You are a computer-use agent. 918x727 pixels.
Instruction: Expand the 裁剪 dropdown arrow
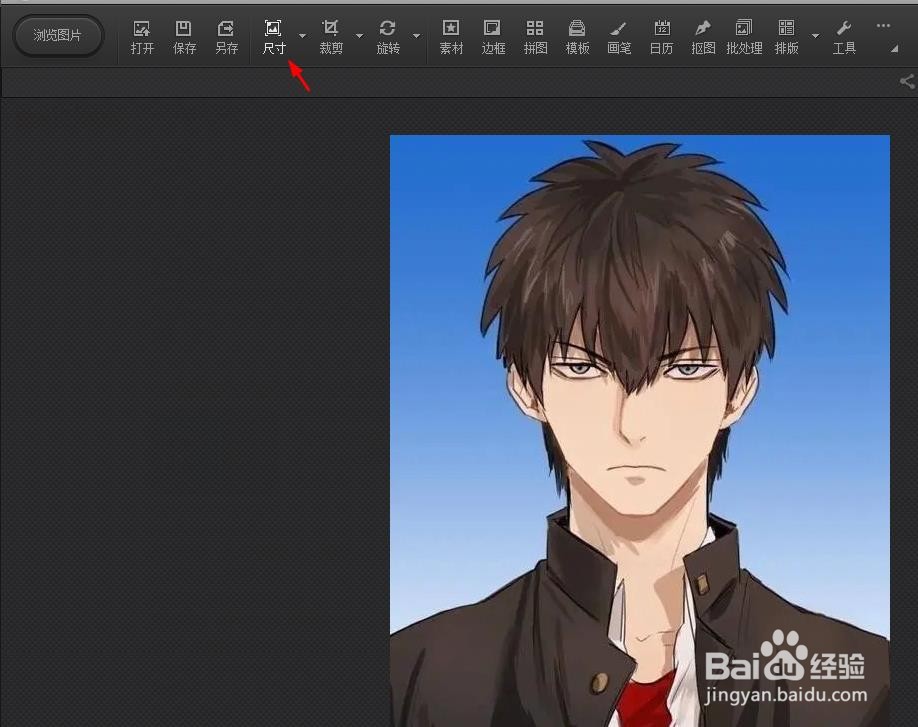(359, 36)
